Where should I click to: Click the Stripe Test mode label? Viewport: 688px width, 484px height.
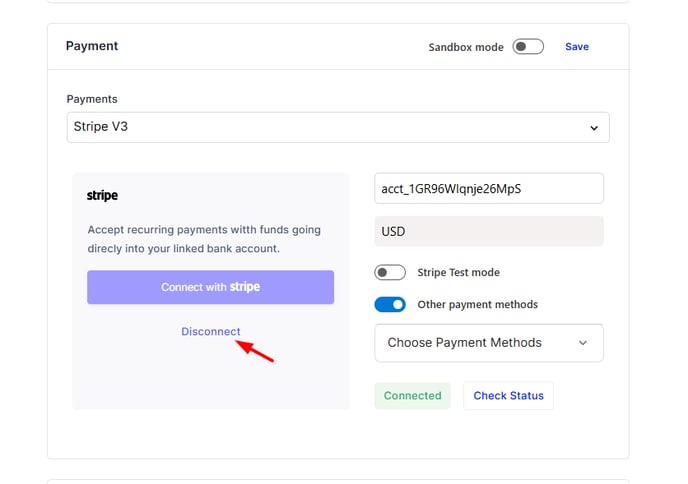(459, 272)
